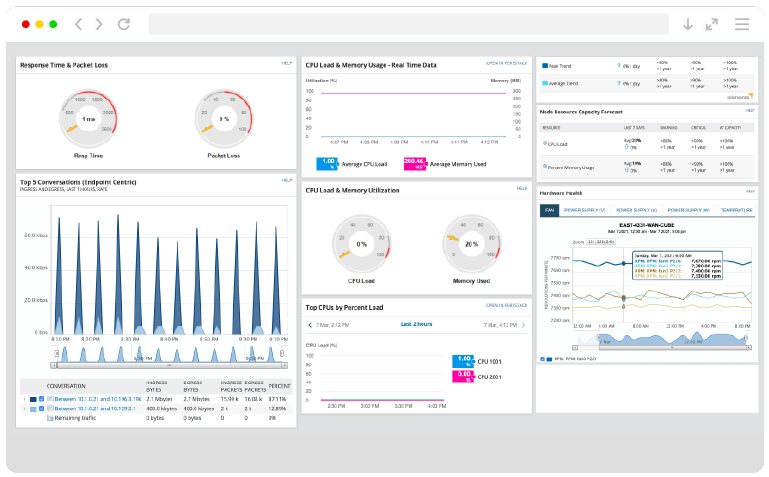Click the left range handle of Hardware Health navigator
This screenshot has height=477, width=769.
tap(598, 338)
